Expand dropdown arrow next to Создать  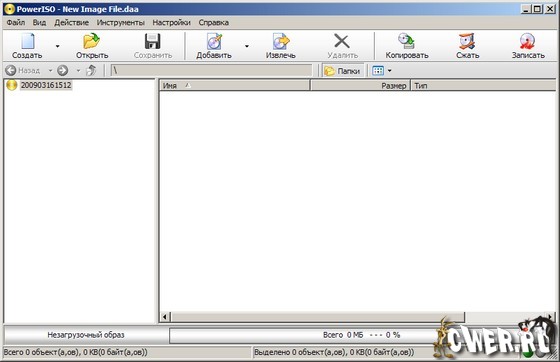pyautogui.click(x=58, y=46)
